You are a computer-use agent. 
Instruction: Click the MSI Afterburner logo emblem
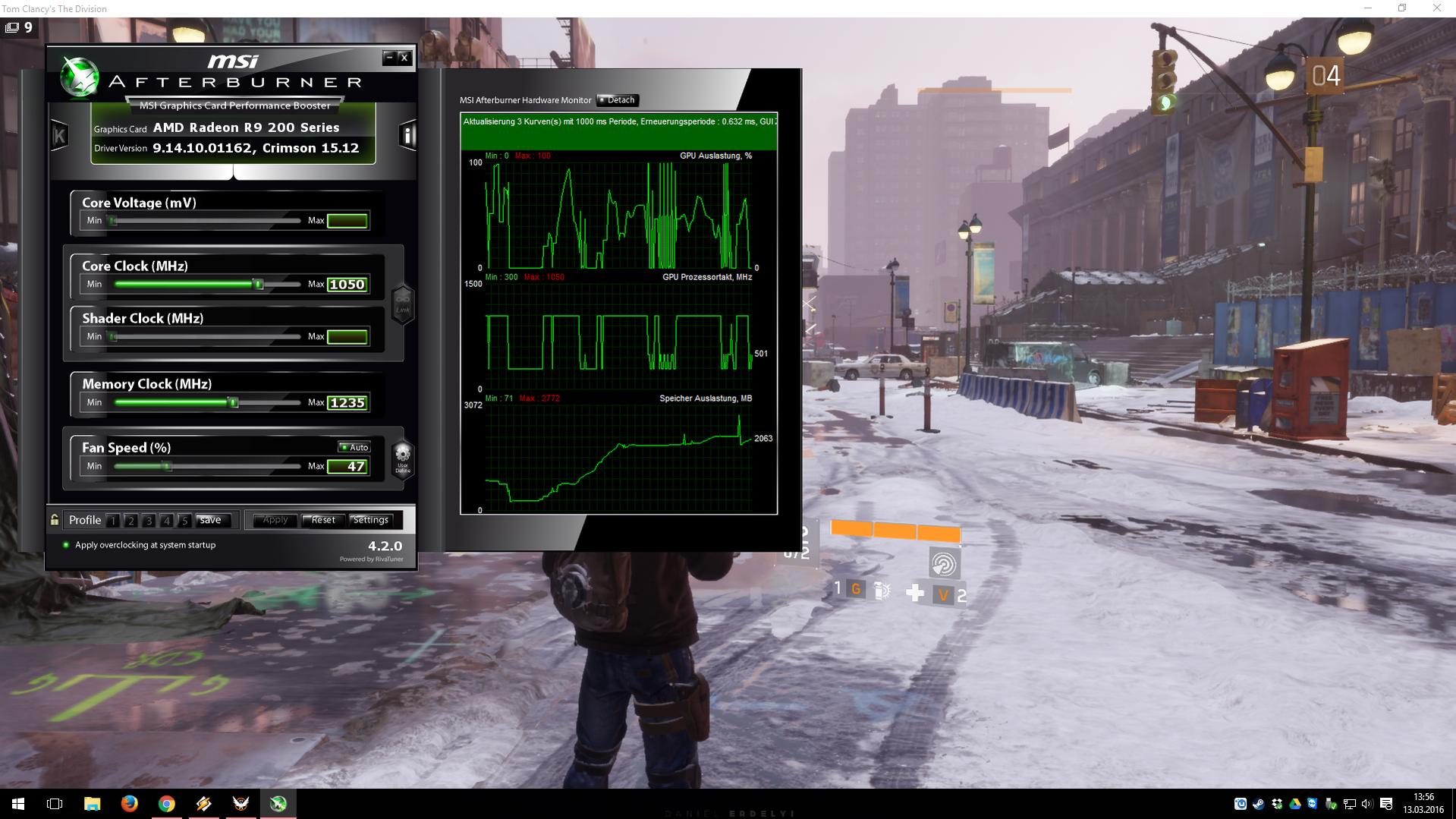pos(80,77)
